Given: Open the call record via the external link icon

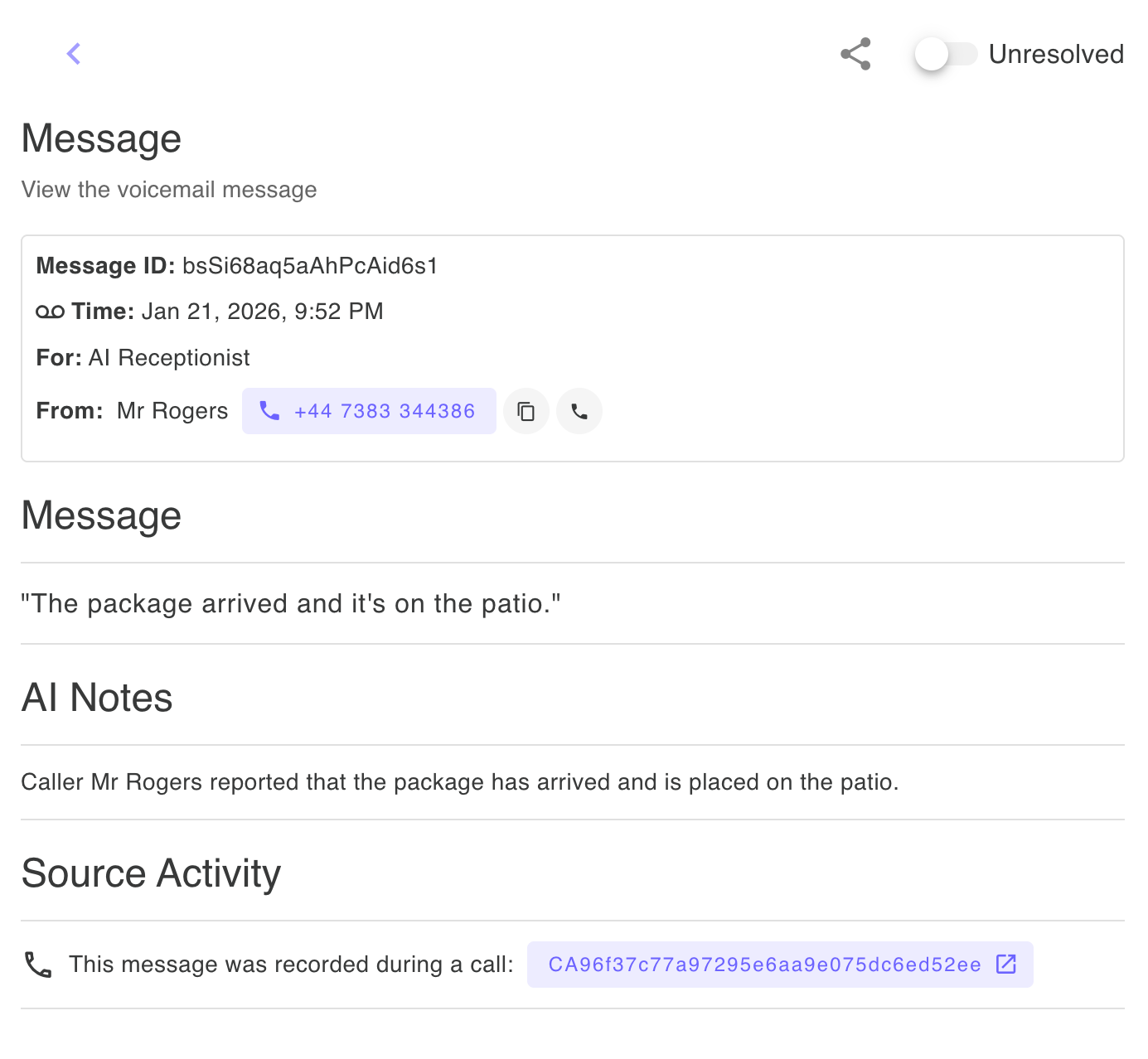Looking at the screenshot, I should click(1006, 964).
